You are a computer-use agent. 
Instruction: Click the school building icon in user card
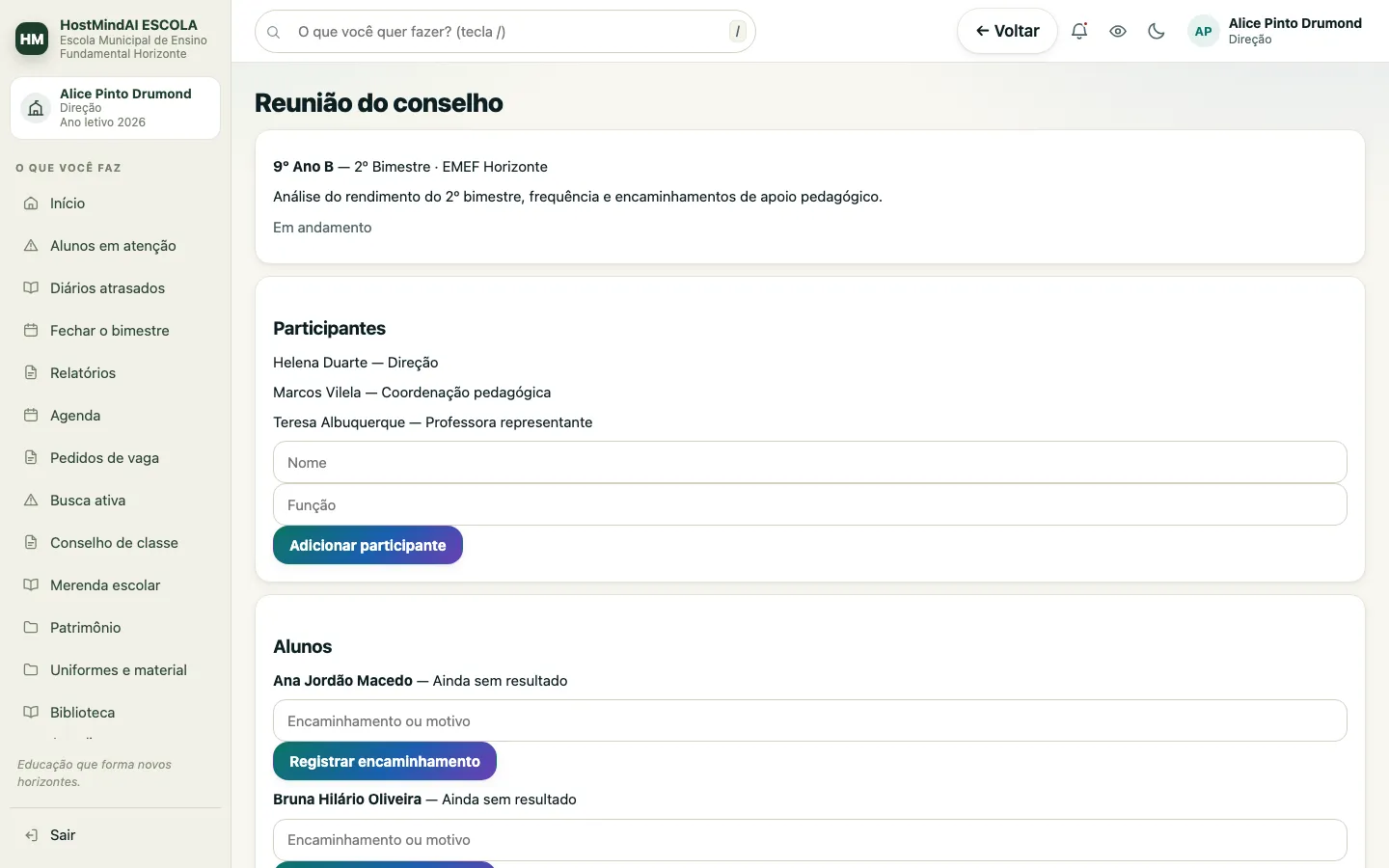tap(36, 108)
